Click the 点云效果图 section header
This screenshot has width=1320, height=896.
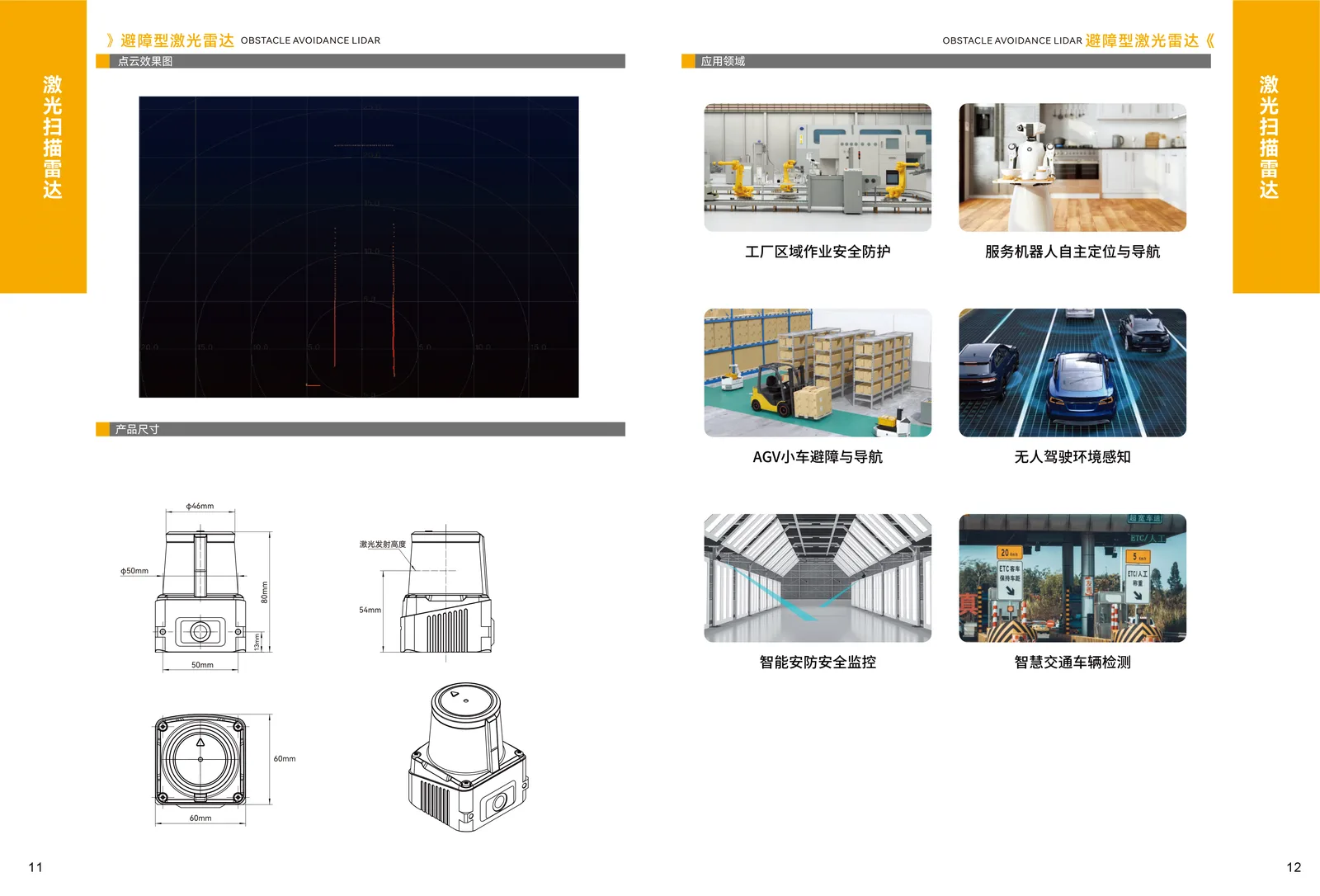click(361, 61)
